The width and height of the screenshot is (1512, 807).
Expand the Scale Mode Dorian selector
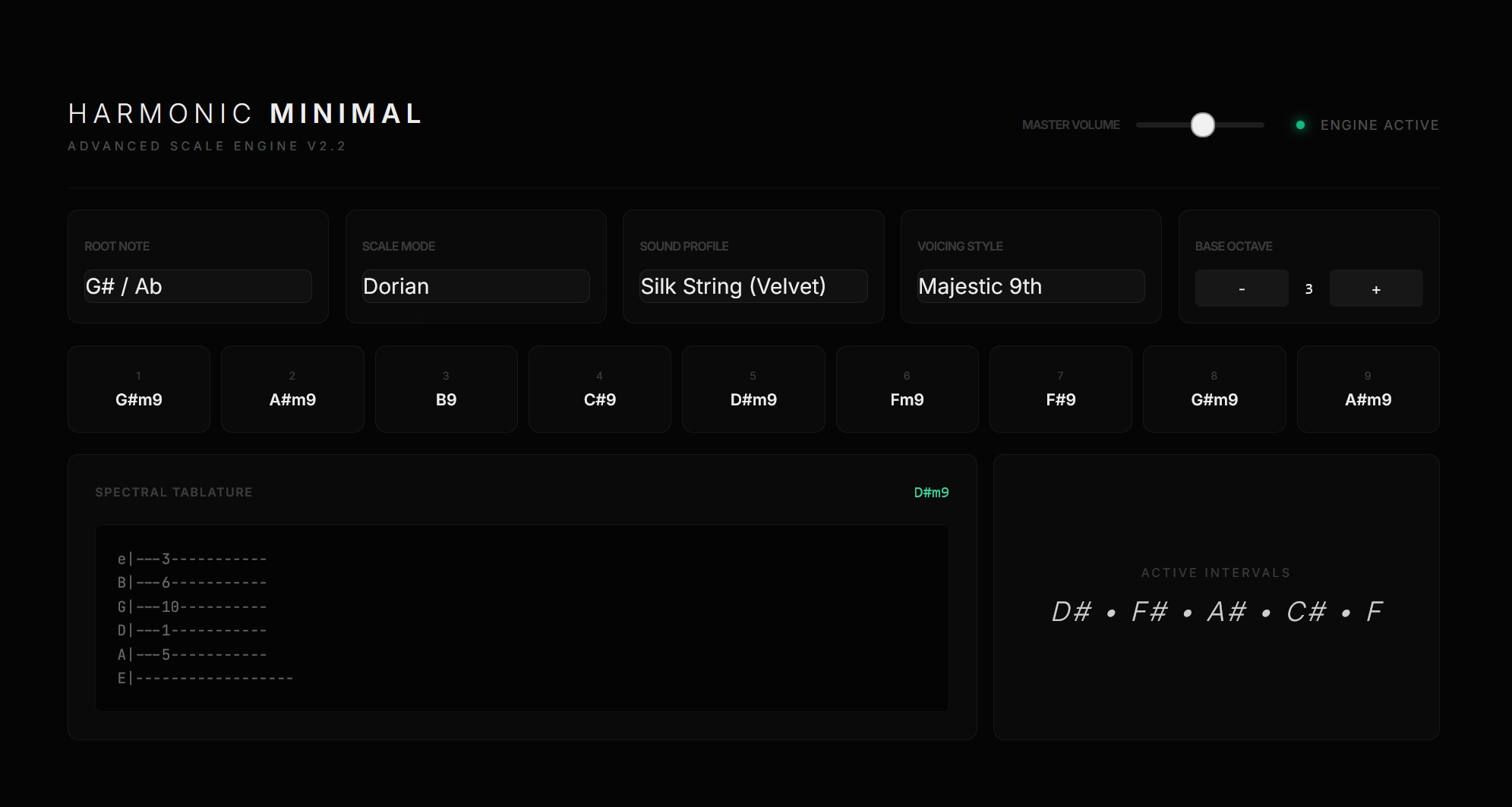coord(475,286)
